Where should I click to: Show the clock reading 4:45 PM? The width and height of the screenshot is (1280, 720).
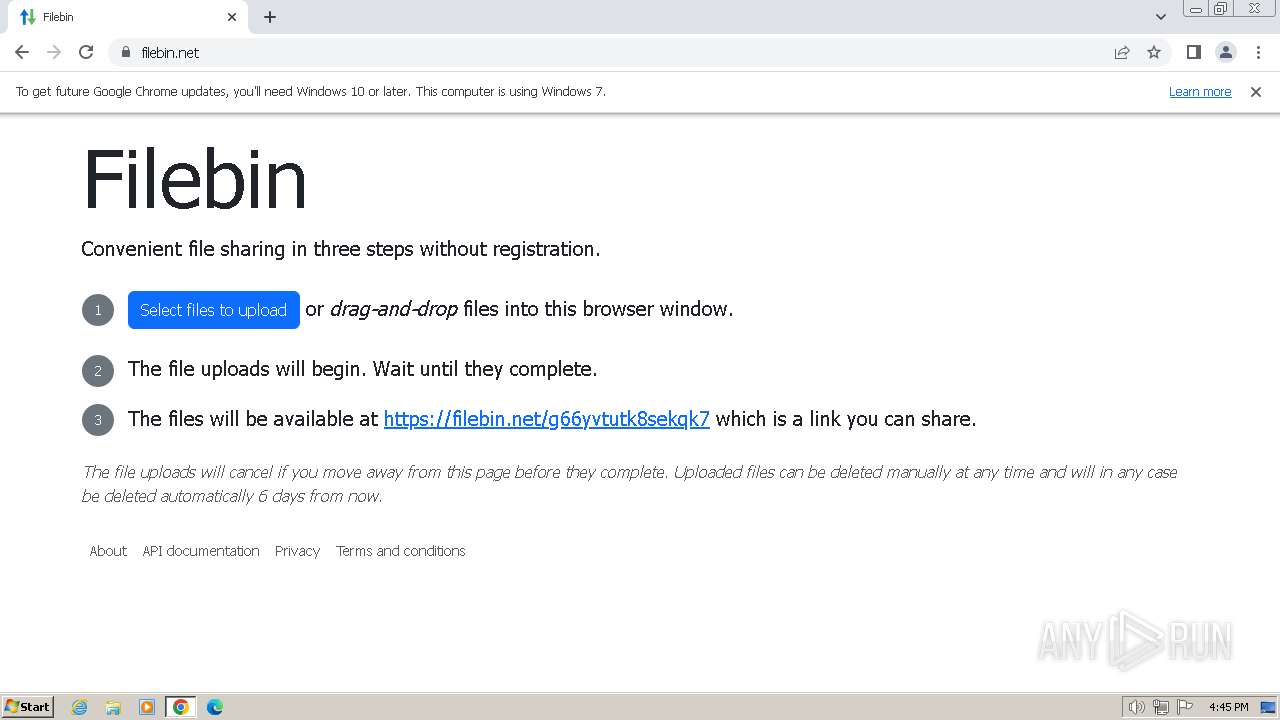pyautogui.click(x=1228, y=707)
